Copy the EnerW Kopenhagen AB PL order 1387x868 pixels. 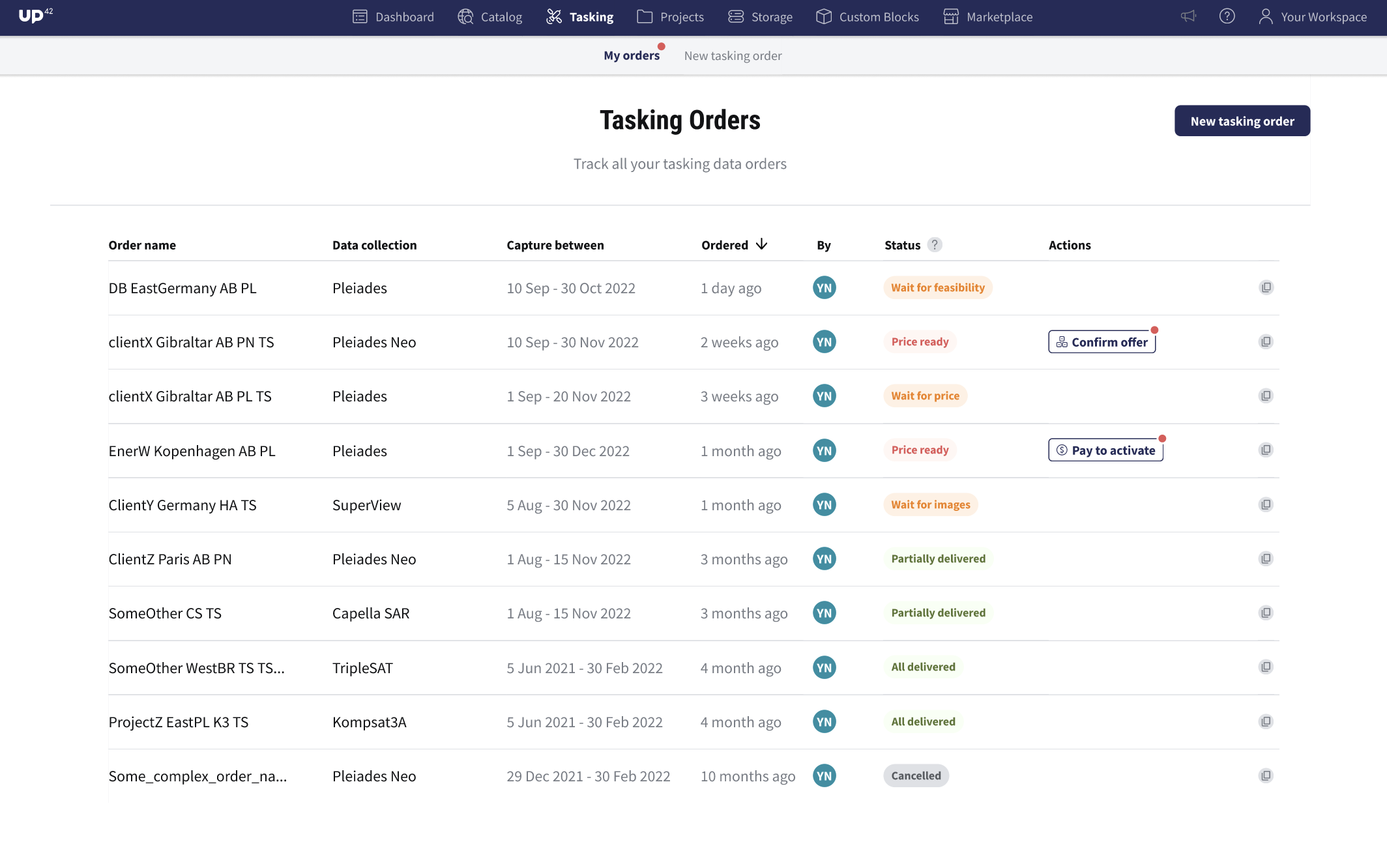pos(1266,450)
